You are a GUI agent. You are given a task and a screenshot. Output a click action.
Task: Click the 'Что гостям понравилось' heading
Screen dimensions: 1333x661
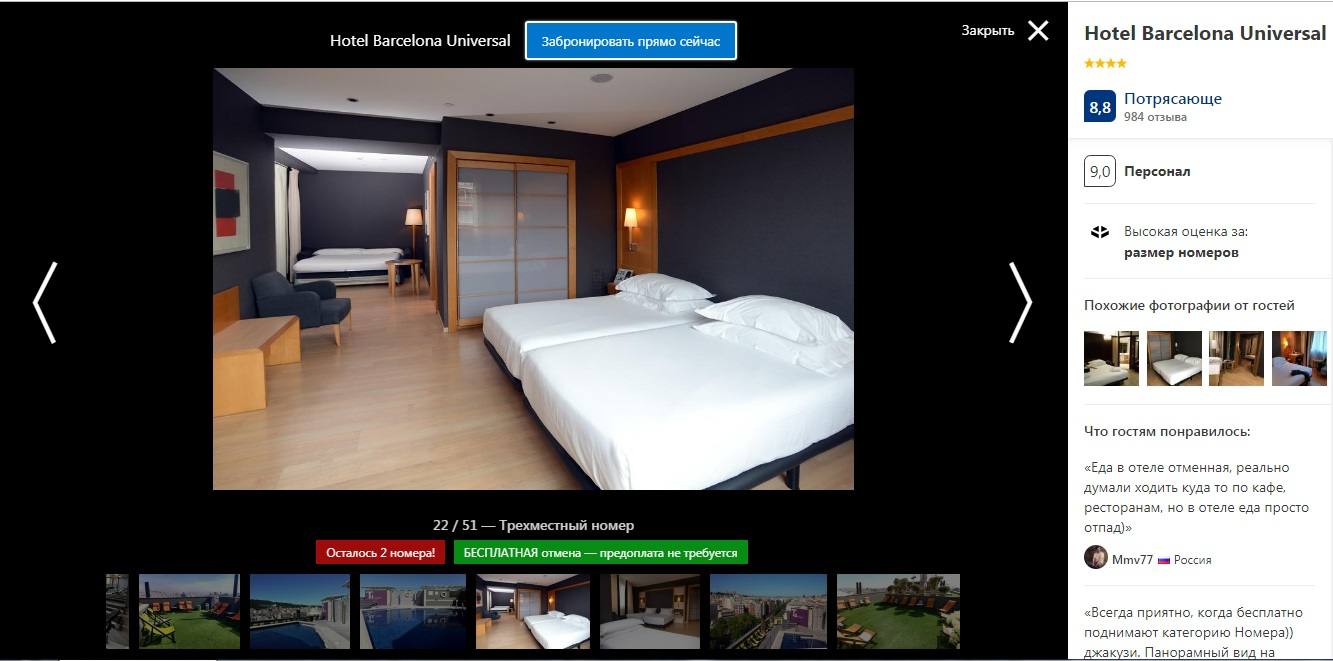pos(1167,431)
